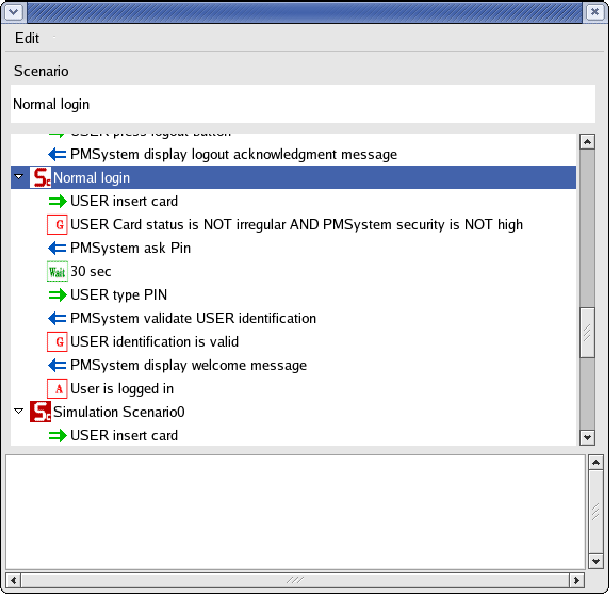
Task: Collapse the Simulation Scenario0 tree node
Action: coord(18,411)
